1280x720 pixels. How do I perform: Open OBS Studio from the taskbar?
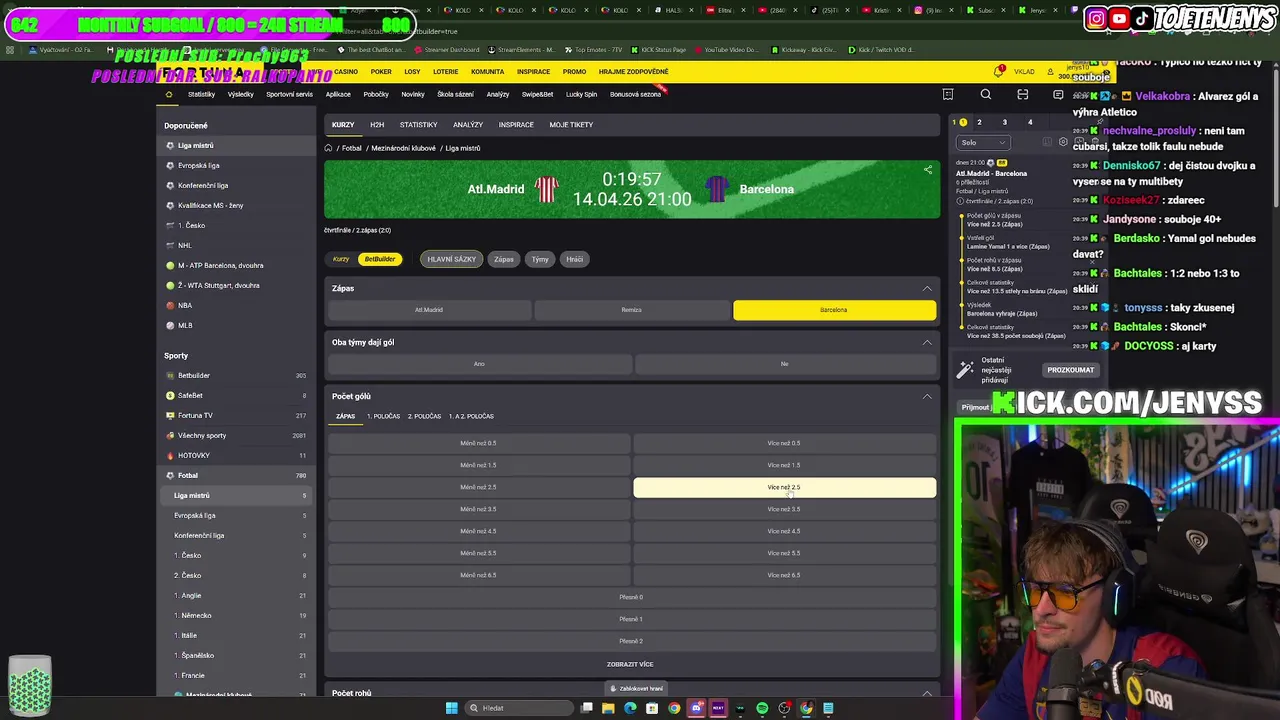(785, 708)
